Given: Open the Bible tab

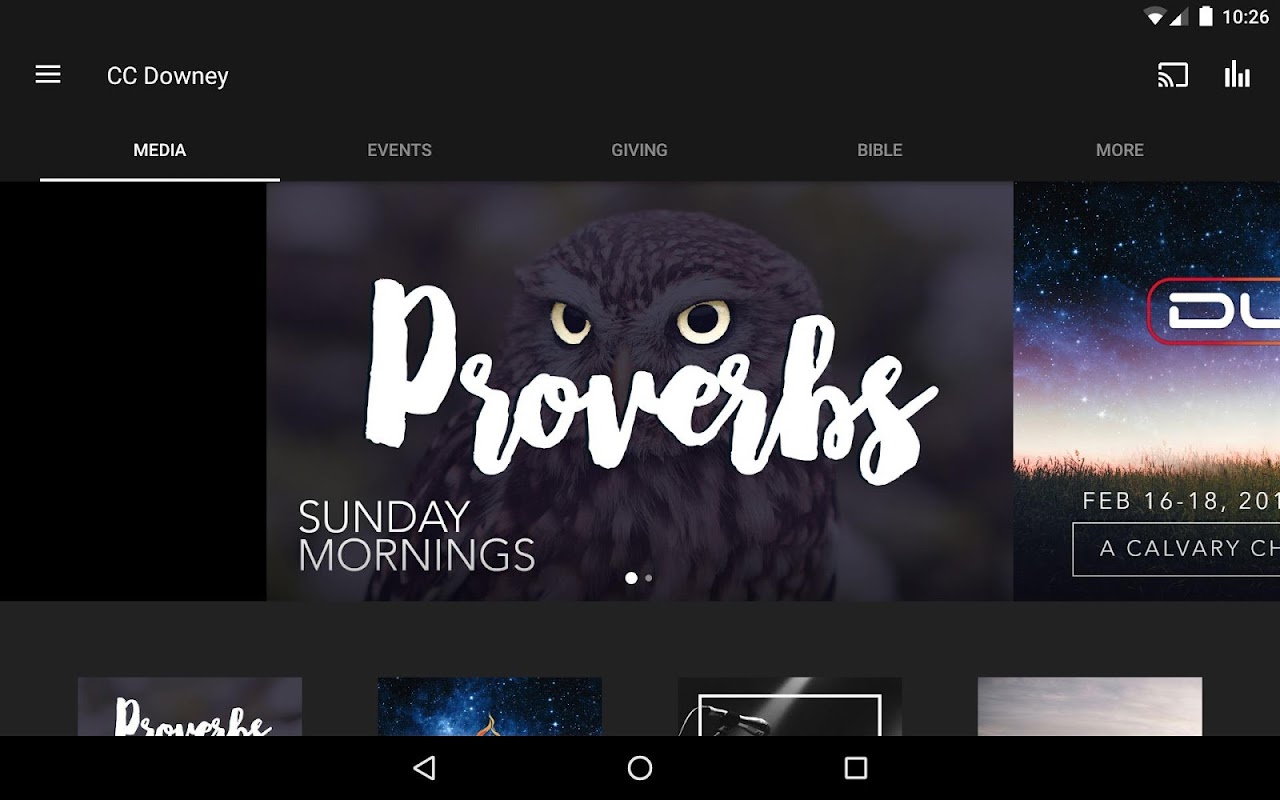Looking at the screenshot, I should [x=880, y=150].
